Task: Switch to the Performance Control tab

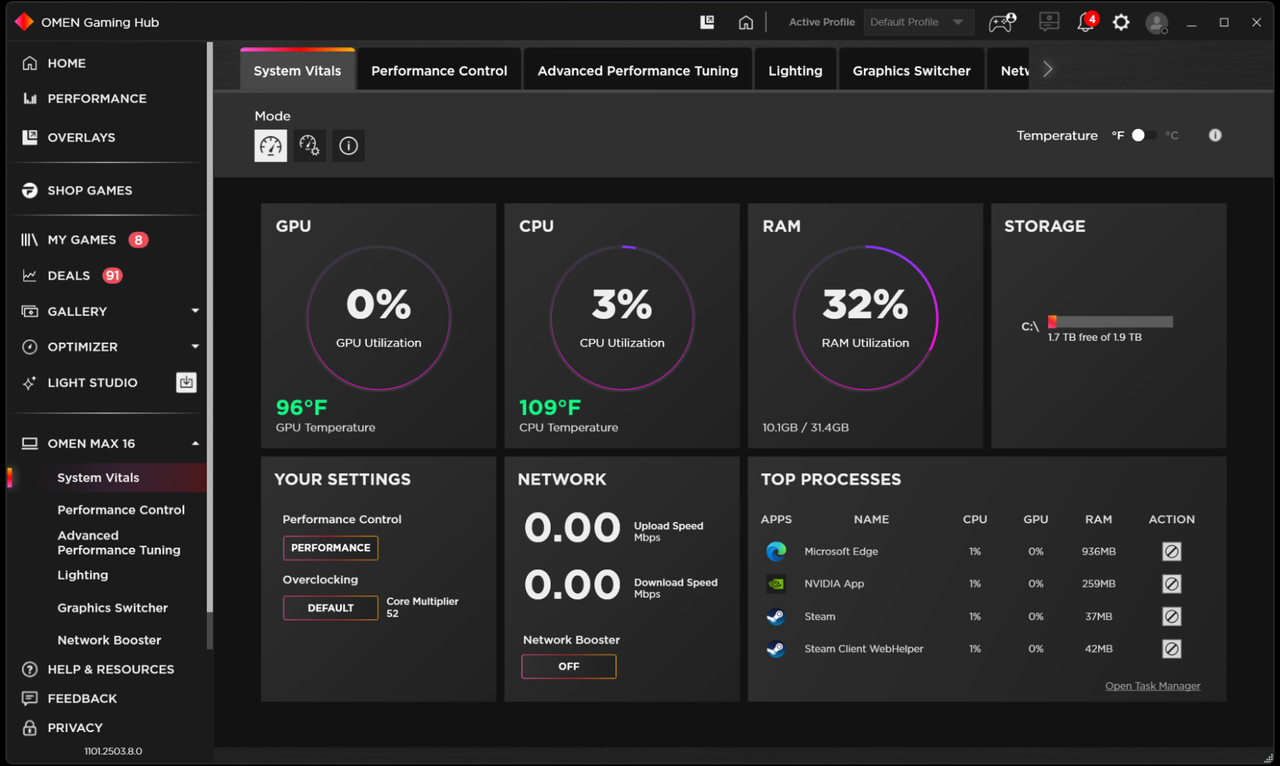Action: click(x=439, y=71)
